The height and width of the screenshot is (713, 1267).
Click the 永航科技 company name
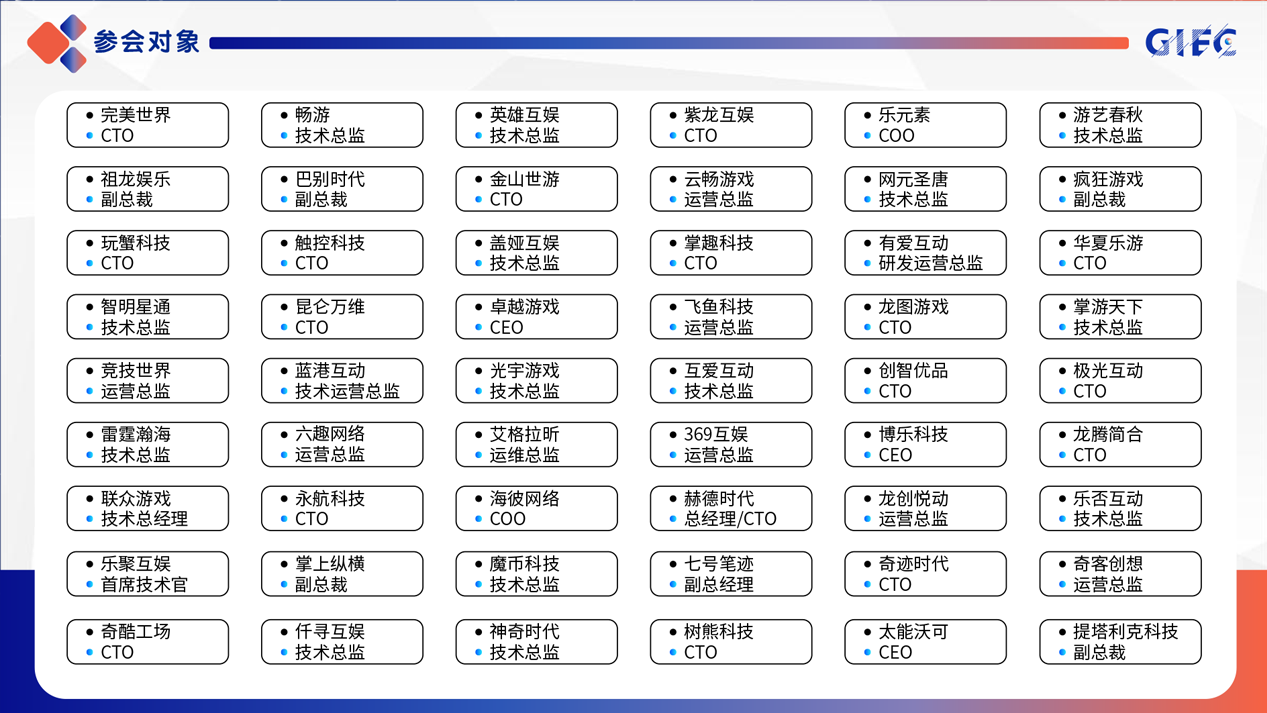[x=330, y=499]
